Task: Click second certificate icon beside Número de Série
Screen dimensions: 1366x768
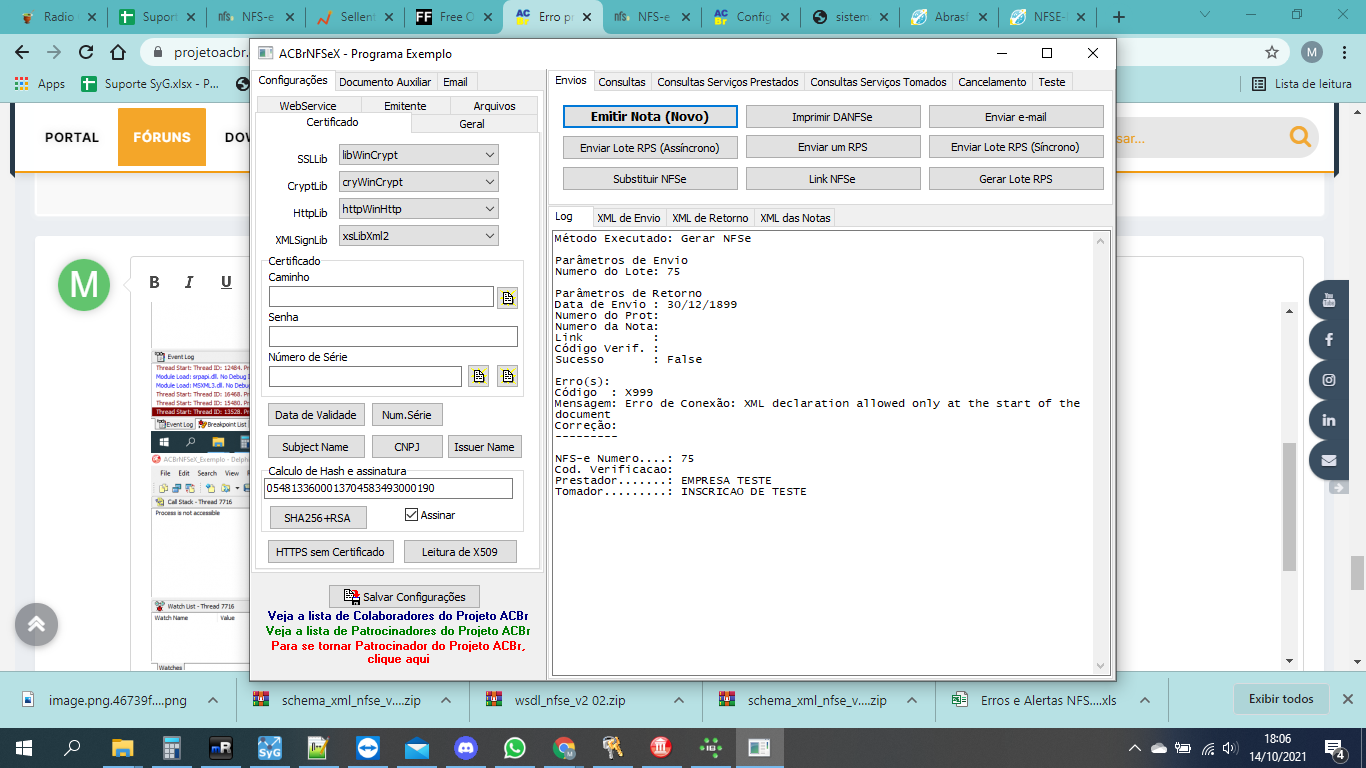Action: click(x=507, y=376)
